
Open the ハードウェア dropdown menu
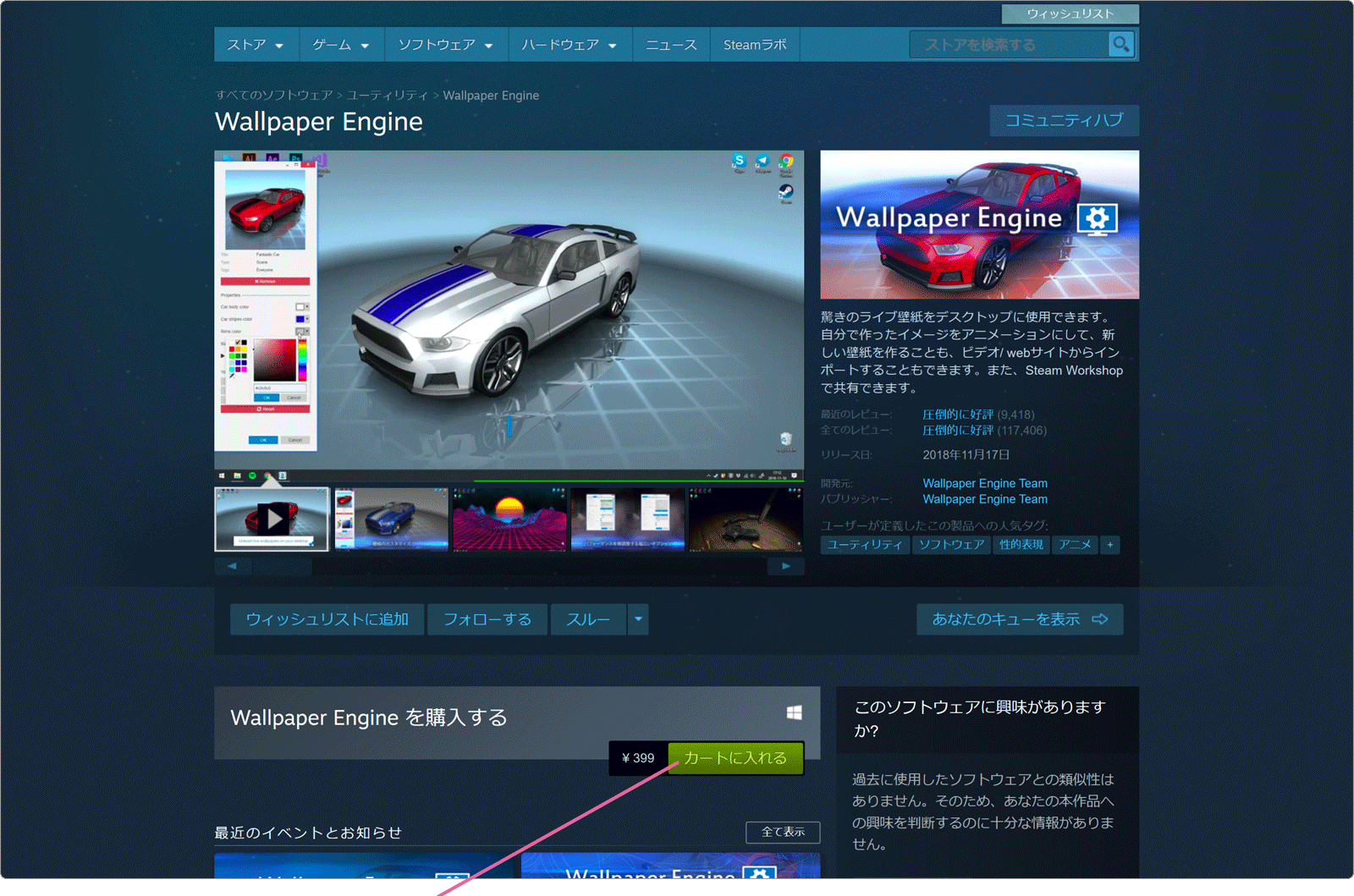point(570,45)
